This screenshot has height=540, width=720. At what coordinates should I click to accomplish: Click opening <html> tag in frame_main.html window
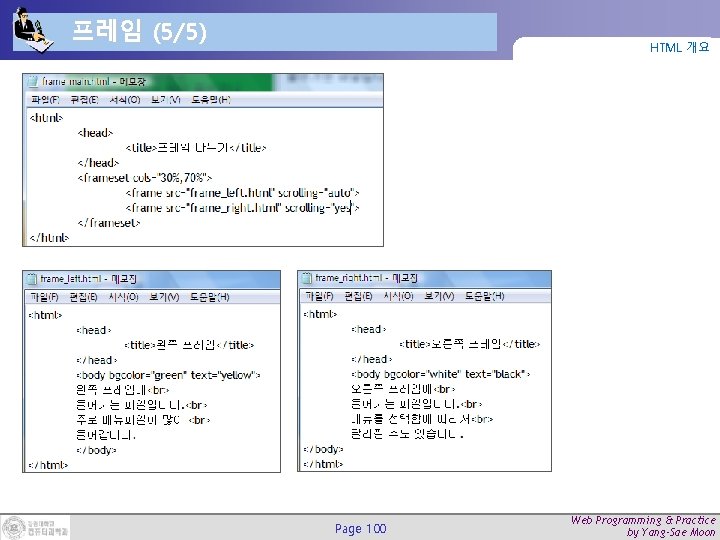46,118
